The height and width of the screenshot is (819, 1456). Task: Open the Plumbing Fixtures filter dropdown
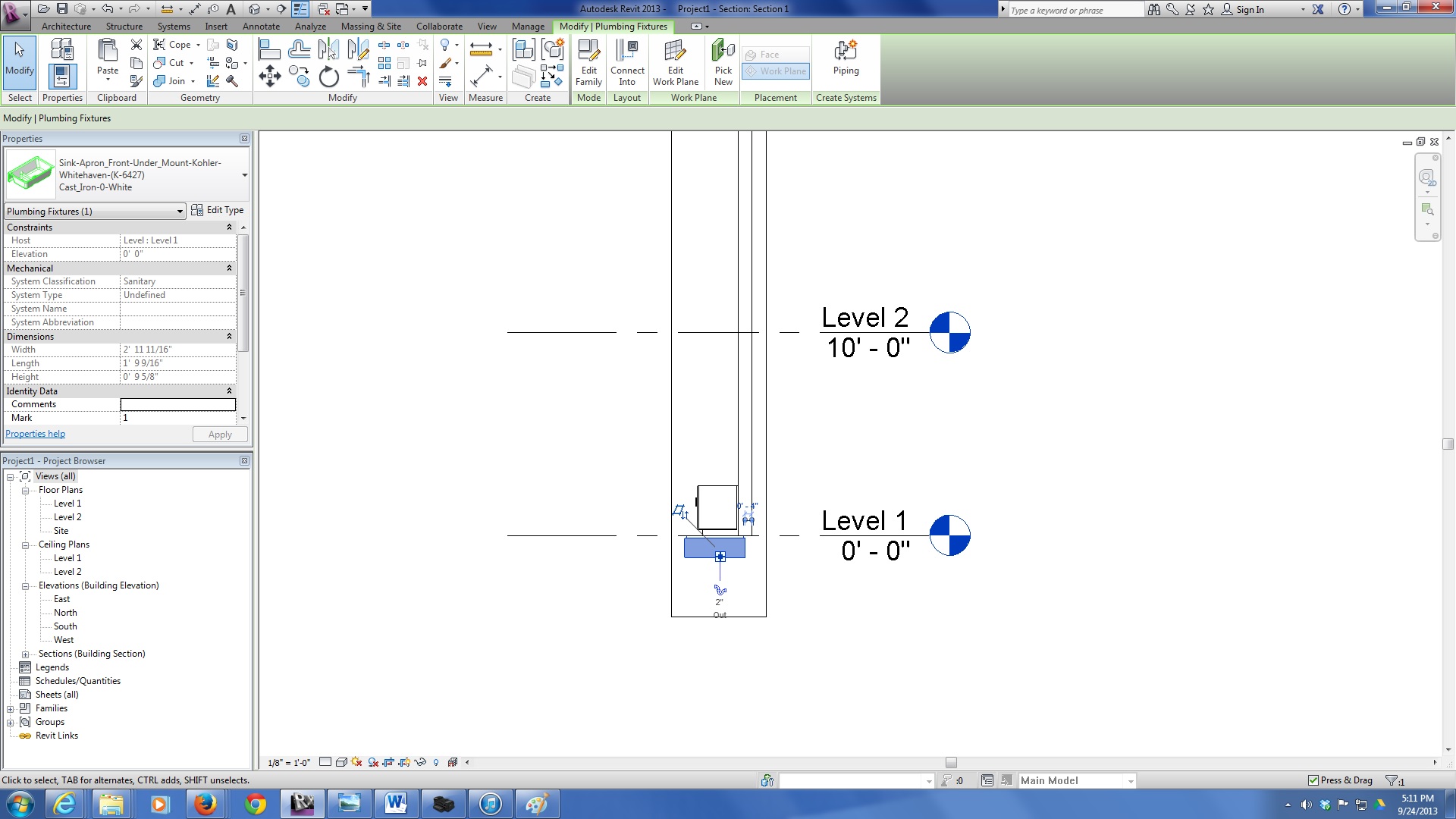(180, 212)
